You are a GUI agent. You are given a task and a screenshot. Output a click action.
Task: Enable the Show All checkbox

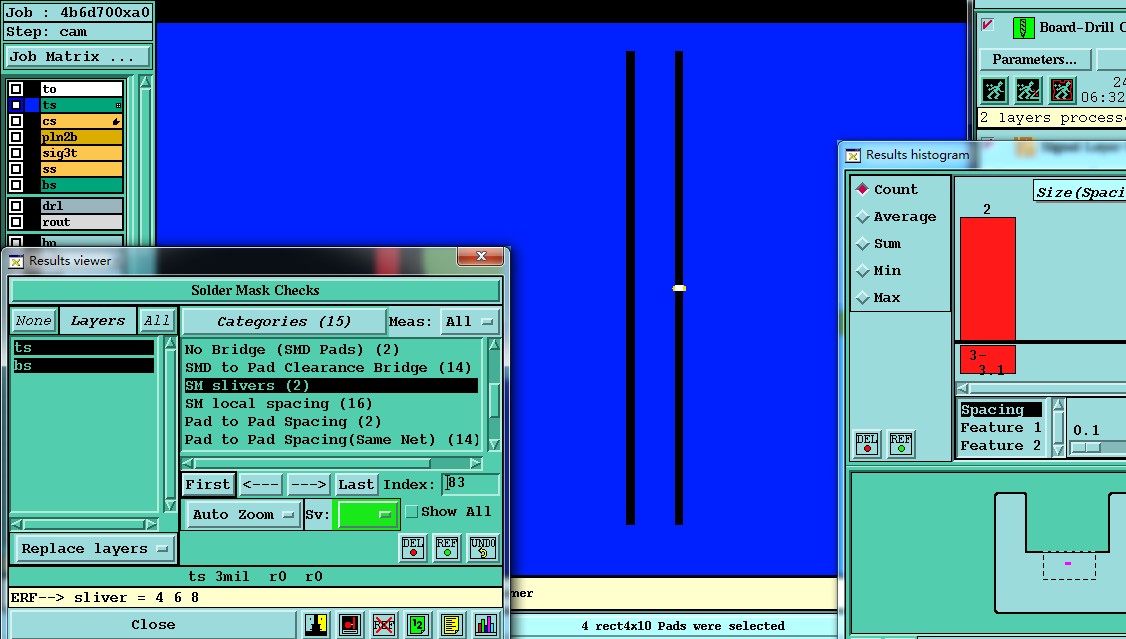click(411, 512)
